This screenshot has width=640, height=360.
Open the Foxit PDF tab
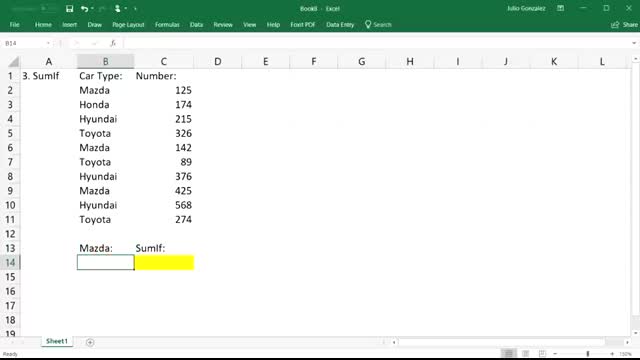point(302,25)
